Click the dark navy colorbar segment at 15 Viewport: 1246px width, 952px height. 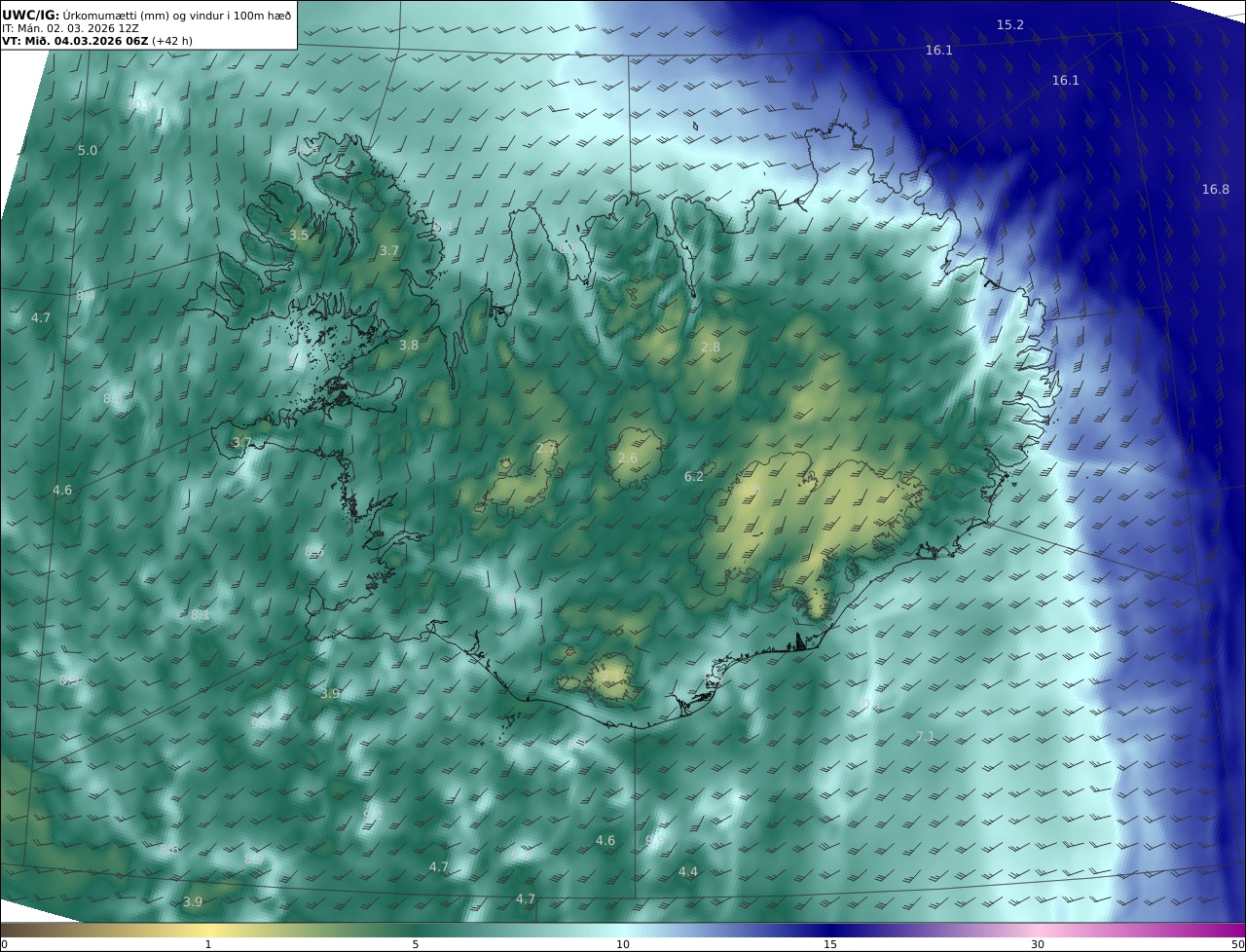click(830, 930)
